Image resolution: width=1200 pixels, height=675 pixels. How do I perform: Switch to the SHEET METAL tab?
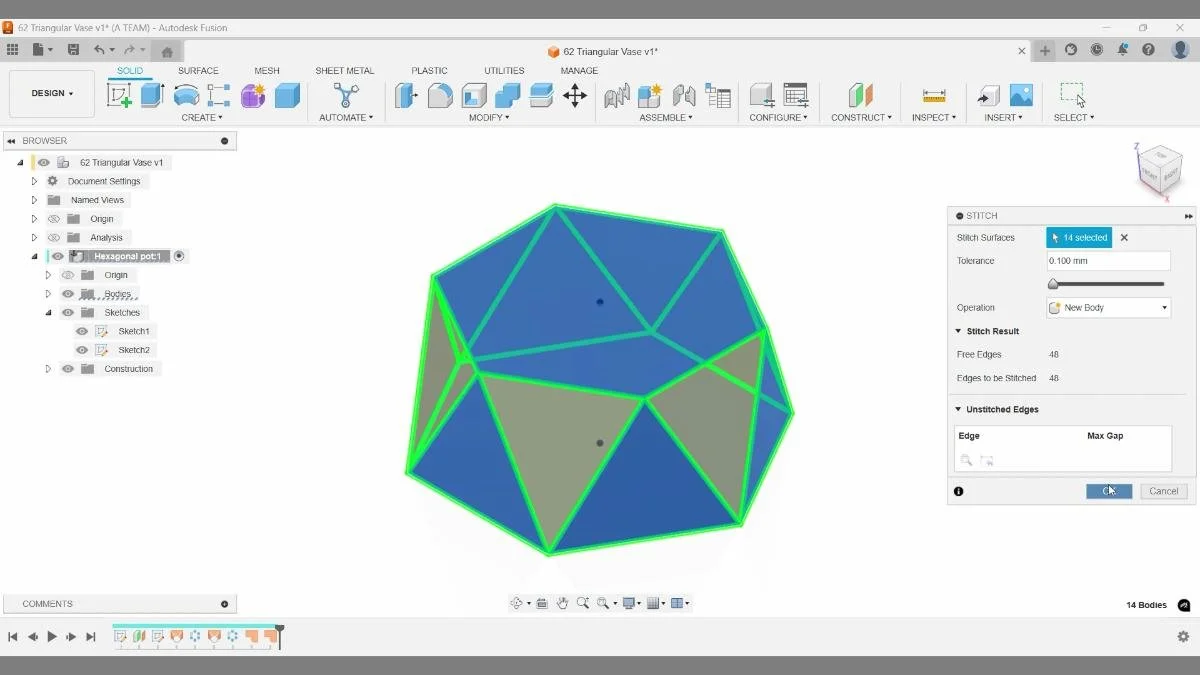345,71
